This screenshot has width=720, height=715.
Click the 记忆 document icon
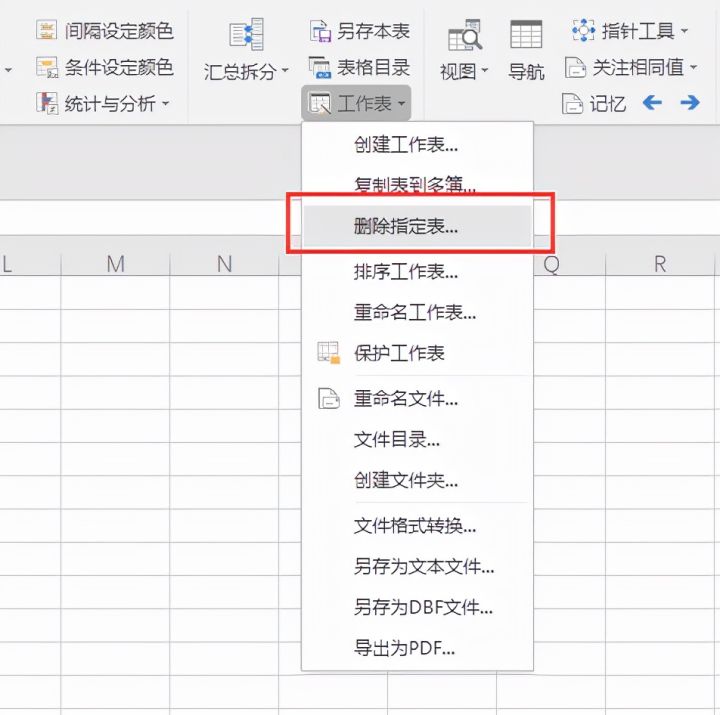[x=572, y=103]
